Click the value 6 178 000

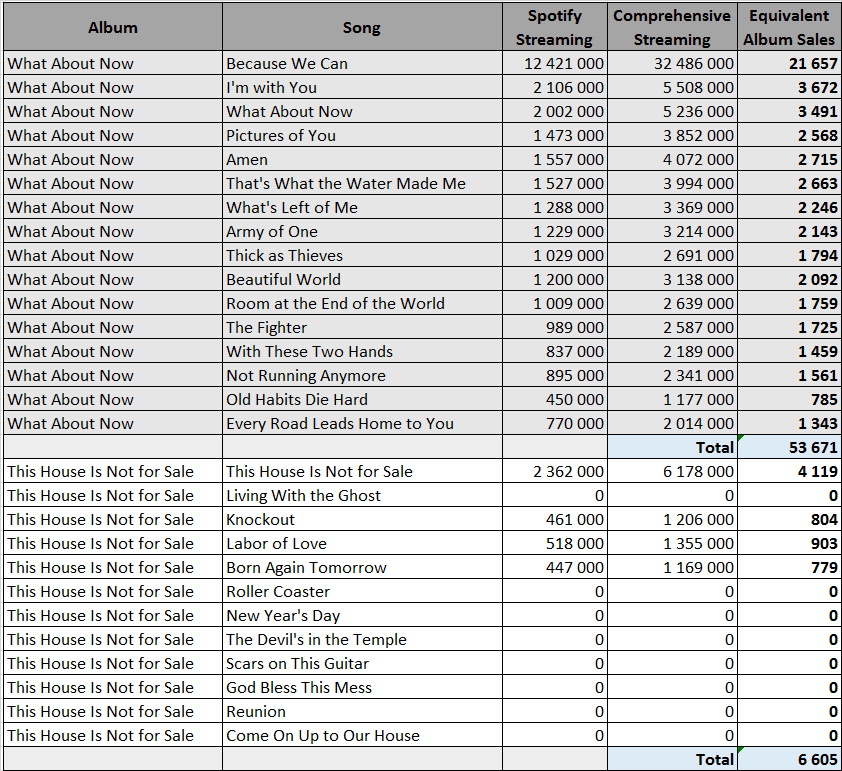click(x=672, y=471)
